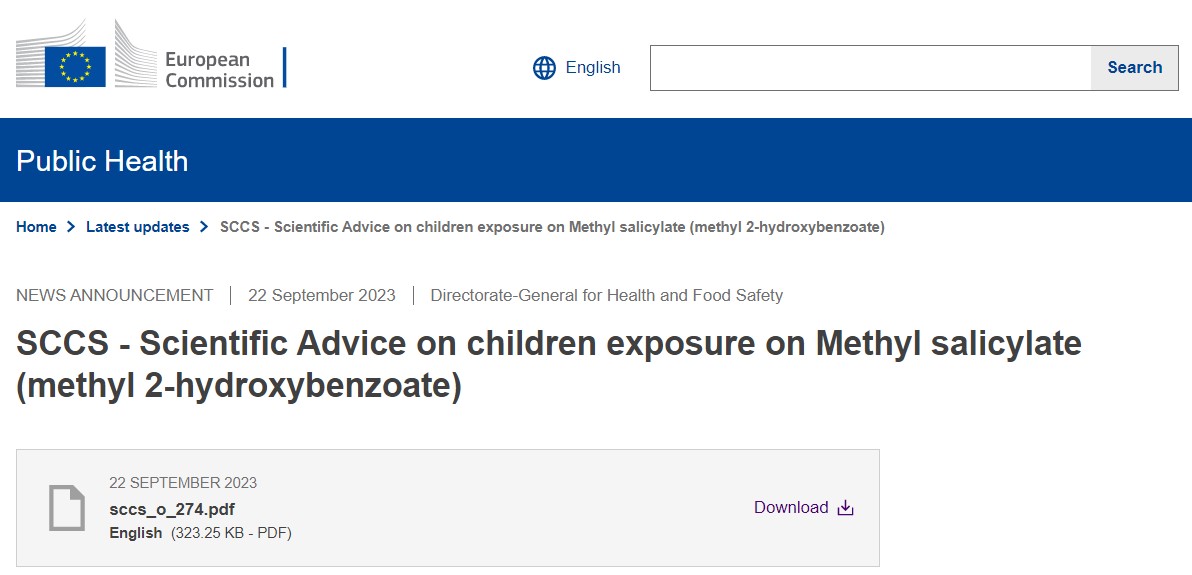Click the 22 September 2023 publication date
The width and height of the screenshot is (1192, 575).
(322, 295)
